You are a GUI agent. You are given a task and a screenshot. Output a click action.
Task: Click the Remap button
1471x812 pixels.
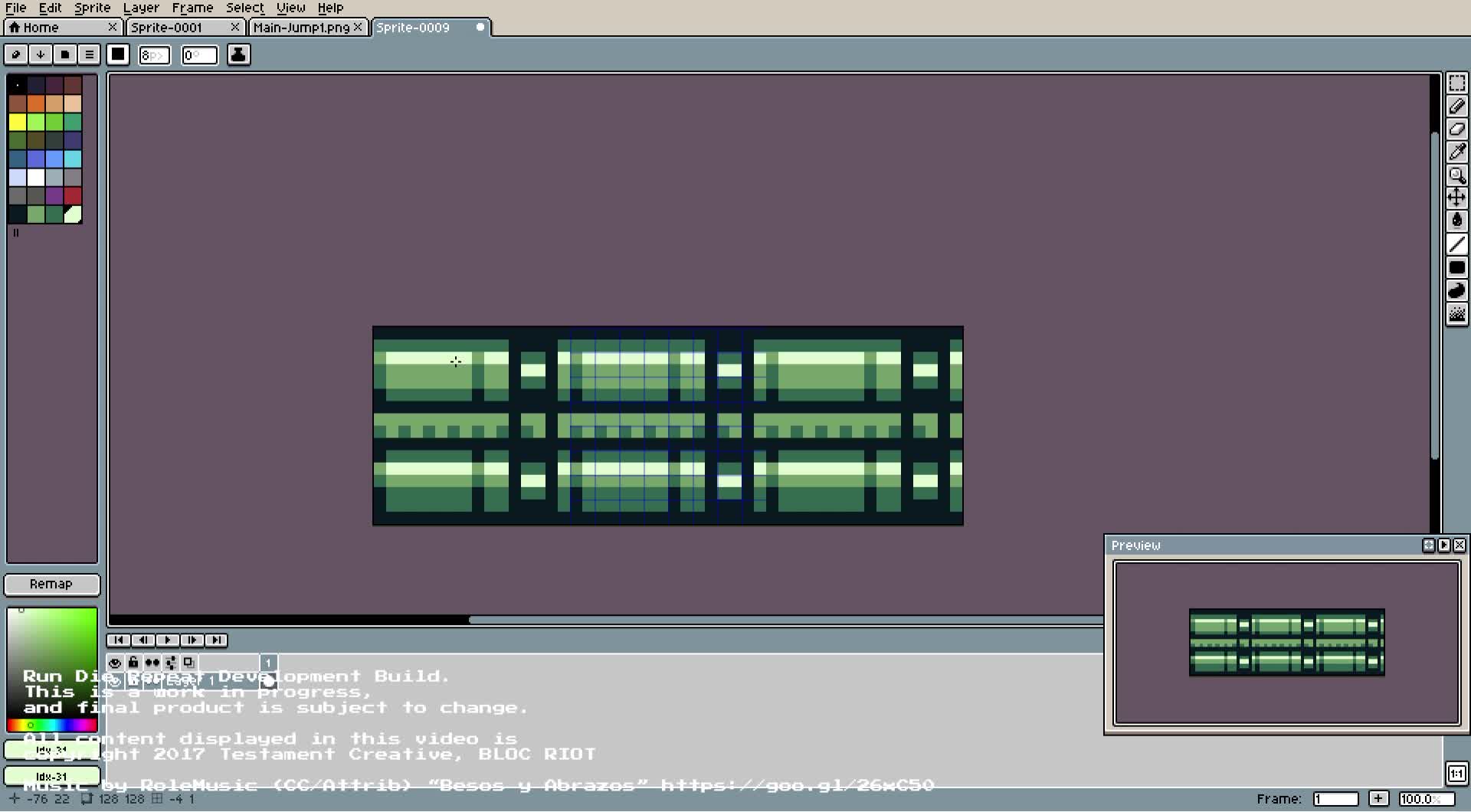[51, 584]
